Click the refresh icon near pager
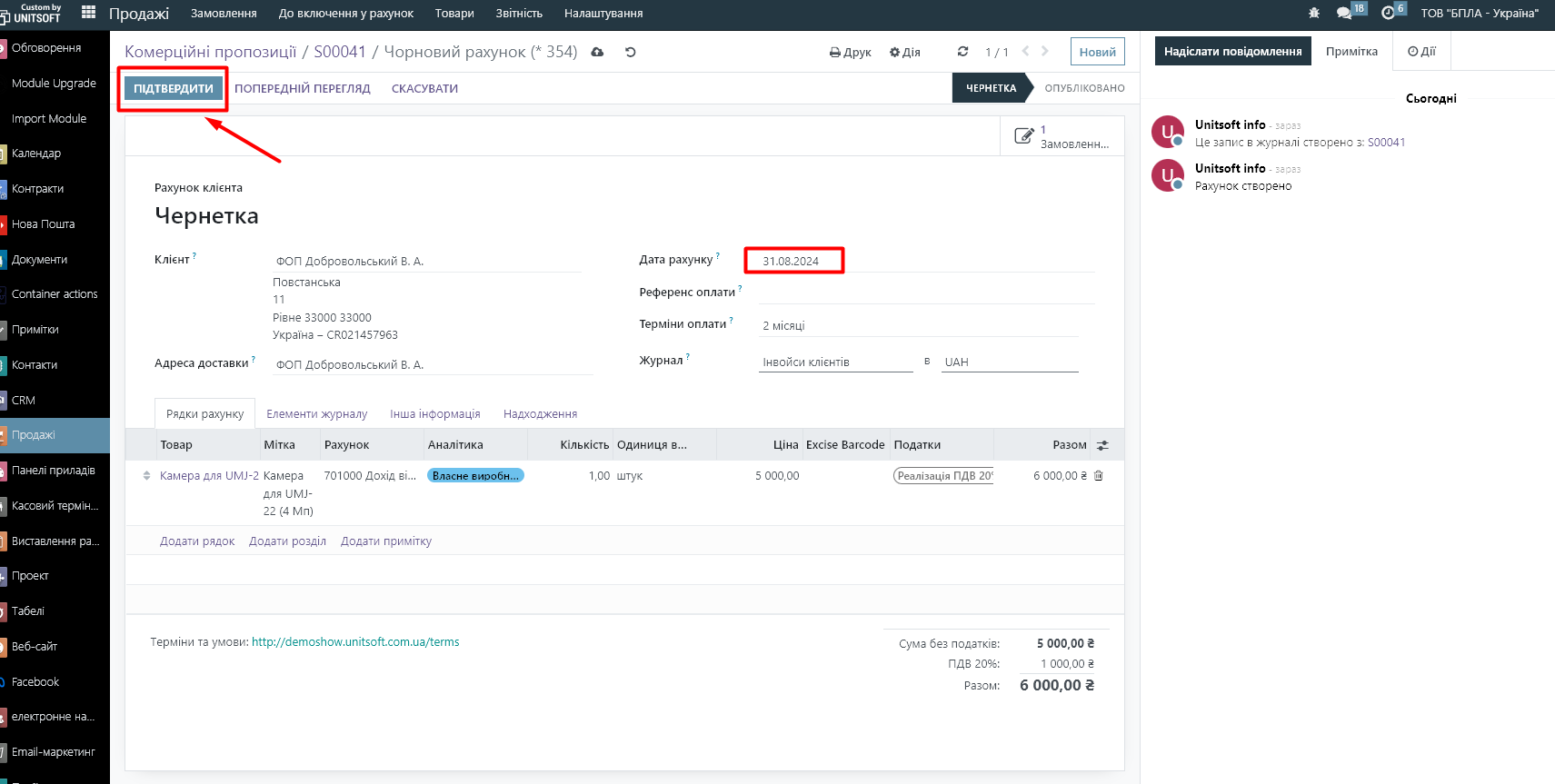The image size is (1555, 784). coord(962,52)
